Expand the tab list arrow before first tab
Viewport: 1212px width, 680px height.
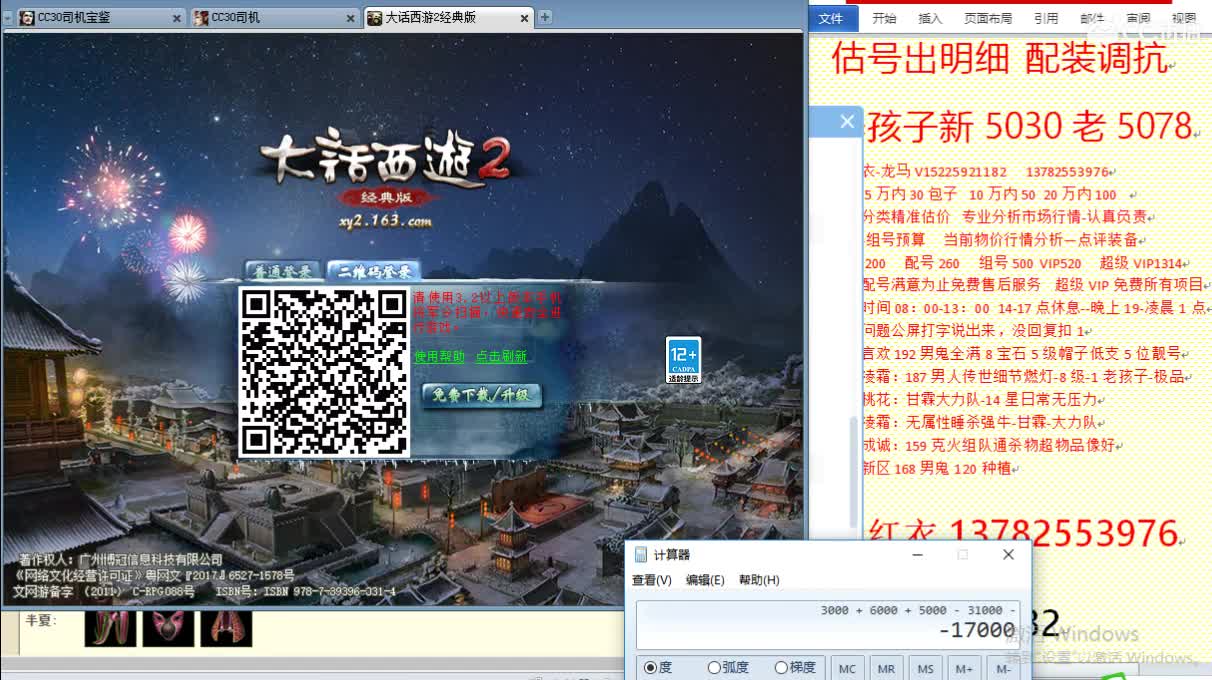point(7,18)
